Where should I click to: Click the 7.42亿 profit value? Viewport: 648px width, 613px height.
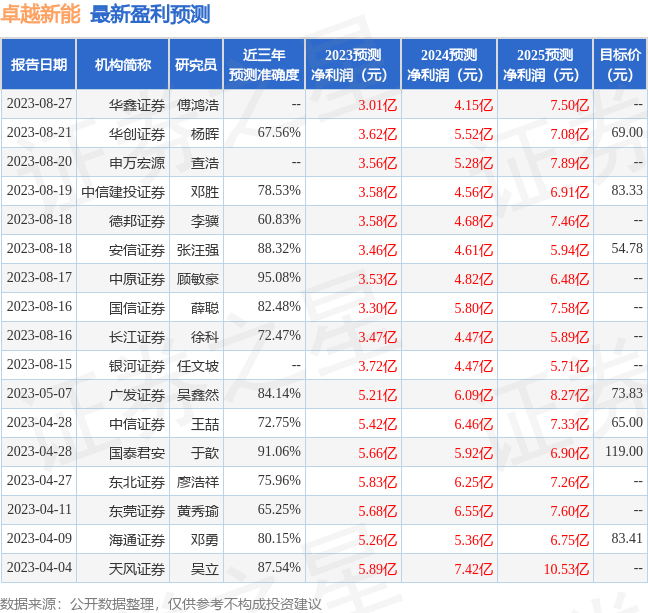[x=474, y=569]
